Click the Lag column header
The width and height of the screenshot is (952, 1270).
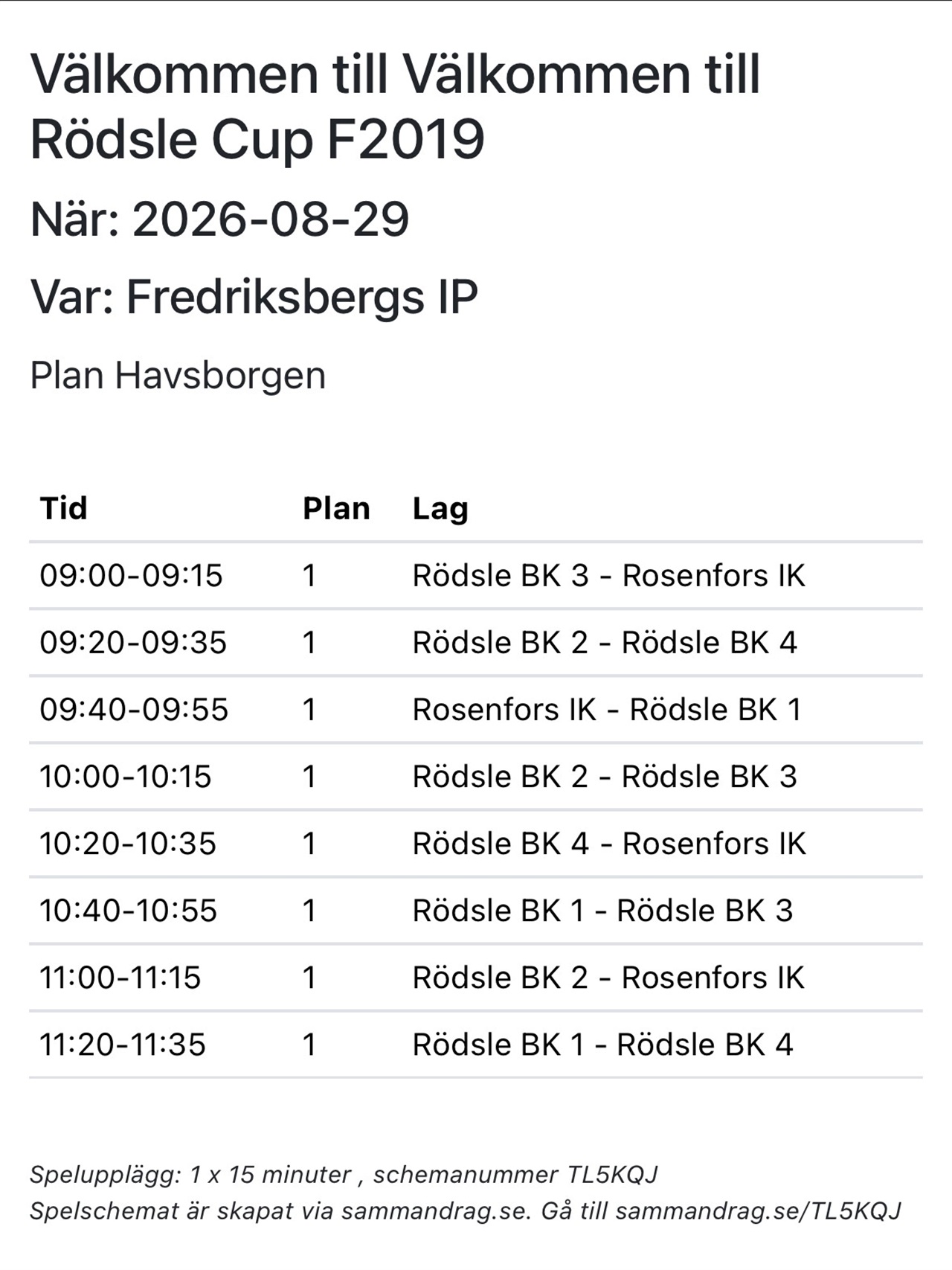pos(440,510)
